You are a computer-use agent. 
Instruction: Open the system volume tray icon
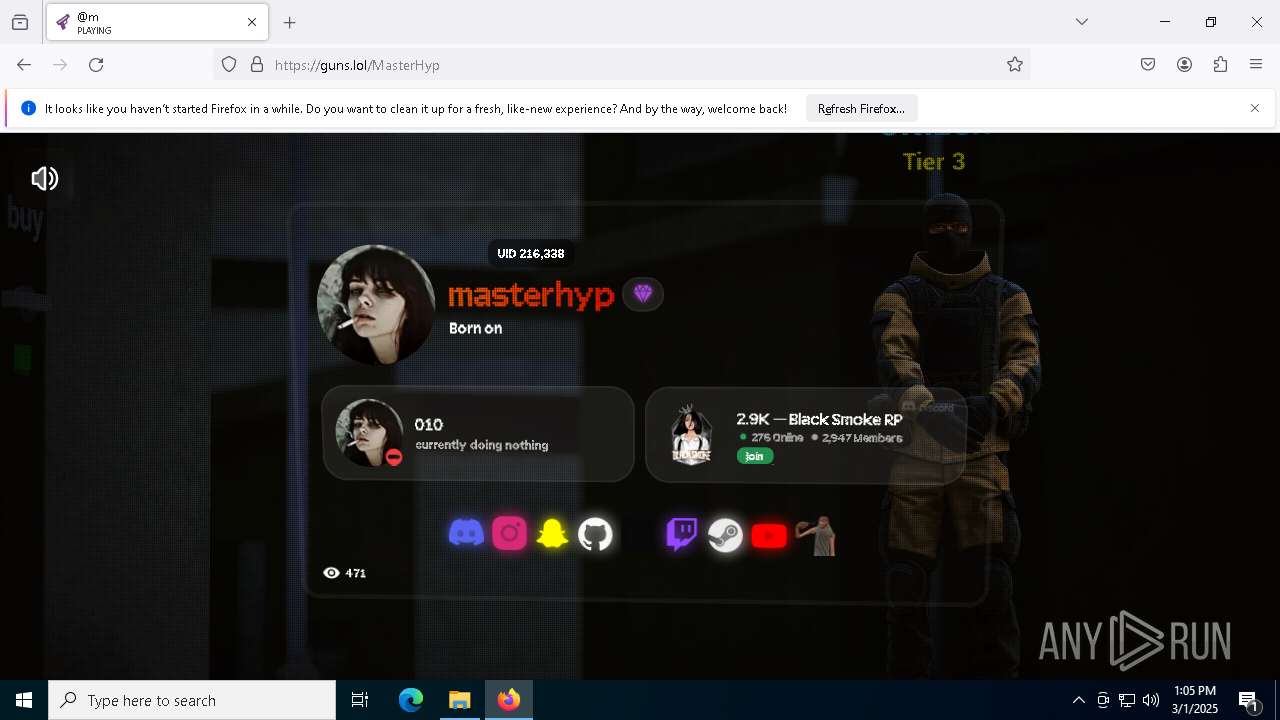(x=1151, y=700)
